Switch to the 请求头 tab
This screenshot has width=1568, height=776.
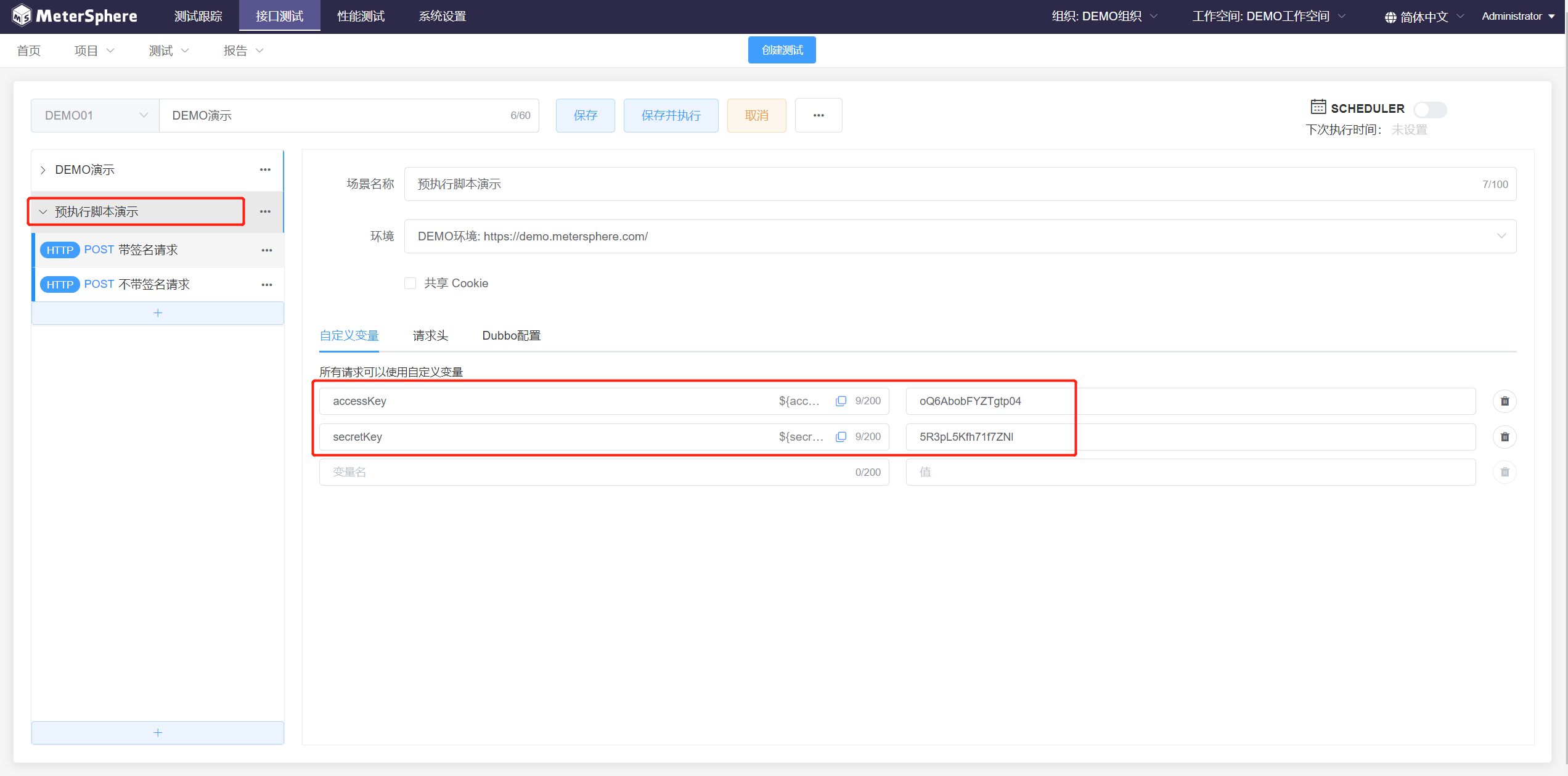[430, 336]
